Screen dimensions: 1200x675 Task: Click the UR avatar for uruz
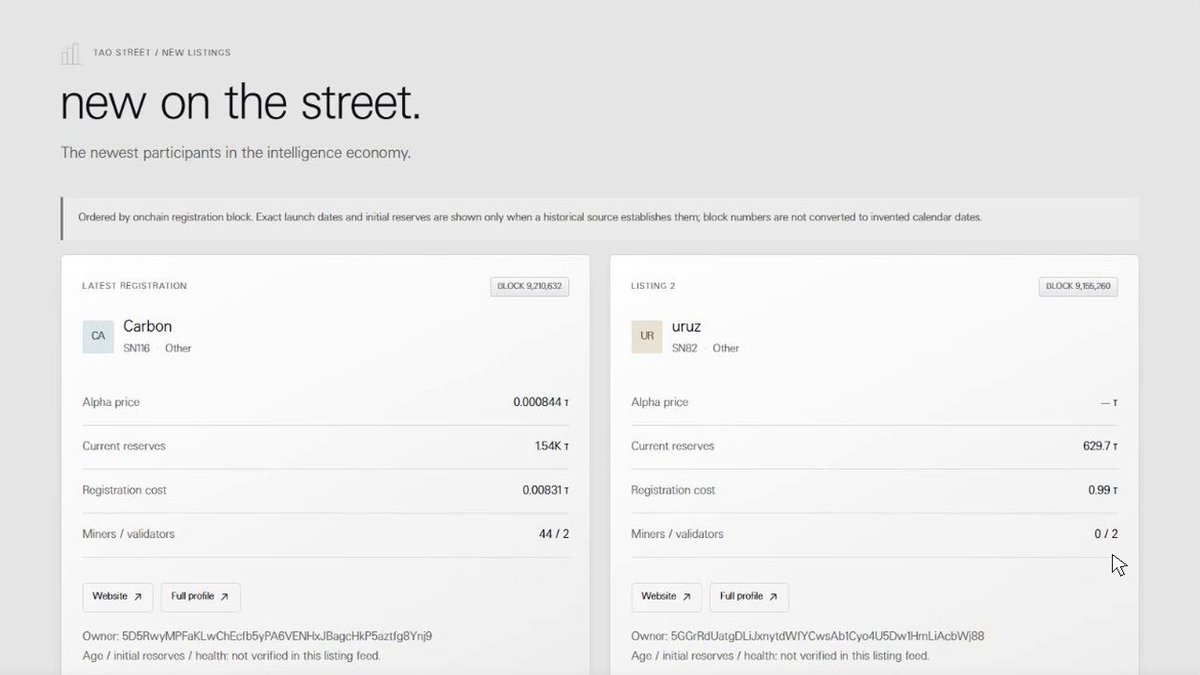[647, 336]
